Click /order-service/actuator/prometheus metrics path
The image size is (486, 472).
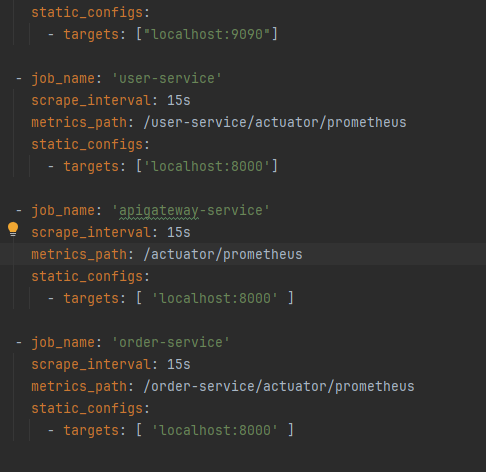coord(279,387)
